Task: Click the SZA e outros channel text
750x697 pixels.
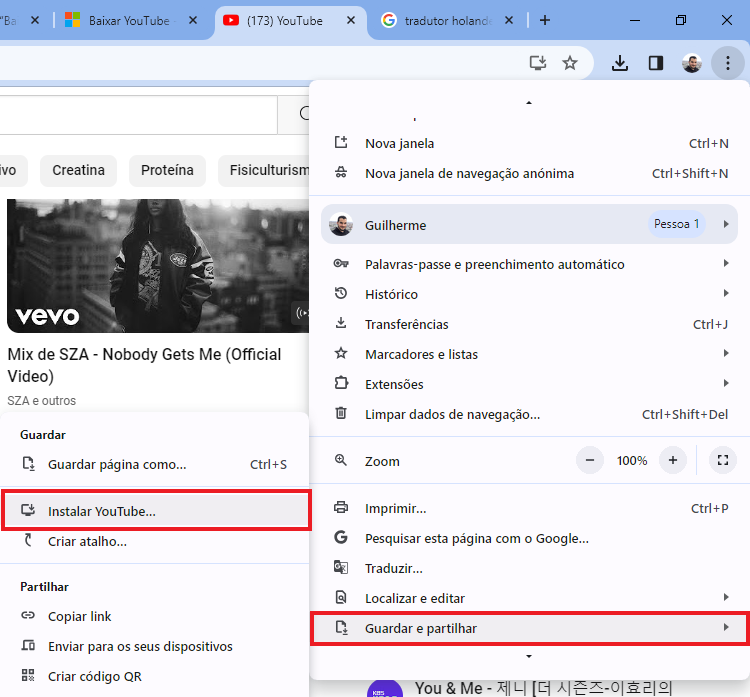Action: tap(42, 400)
